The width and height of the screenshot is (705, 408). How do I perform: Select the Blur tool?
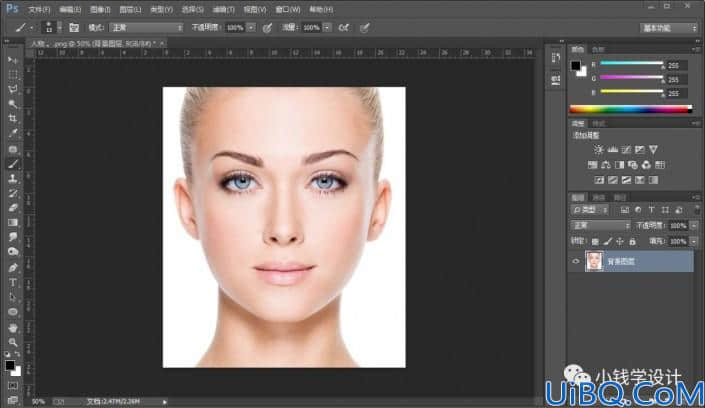(x=13, y=237)
